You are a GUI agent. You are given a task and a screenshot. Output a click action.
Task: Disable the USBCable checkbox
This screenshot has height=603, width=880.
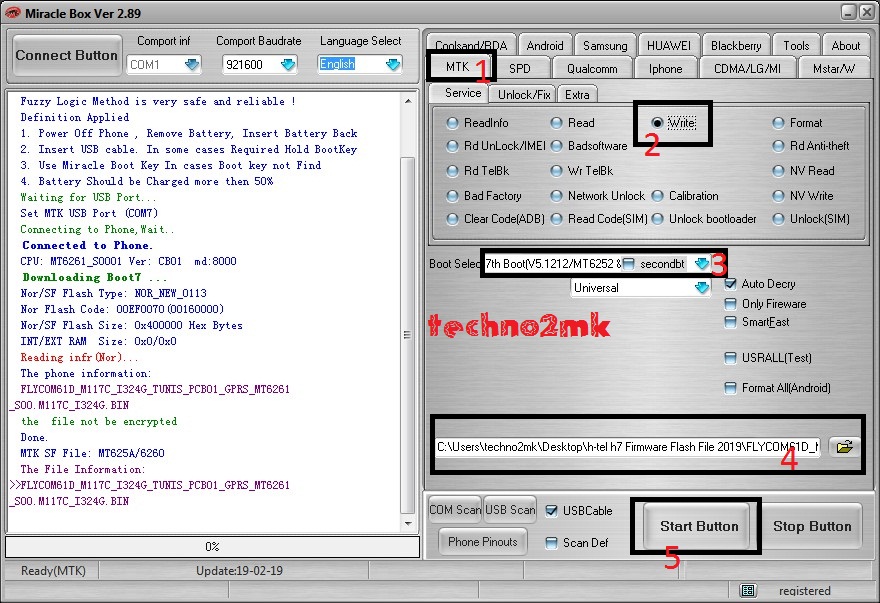553,511
